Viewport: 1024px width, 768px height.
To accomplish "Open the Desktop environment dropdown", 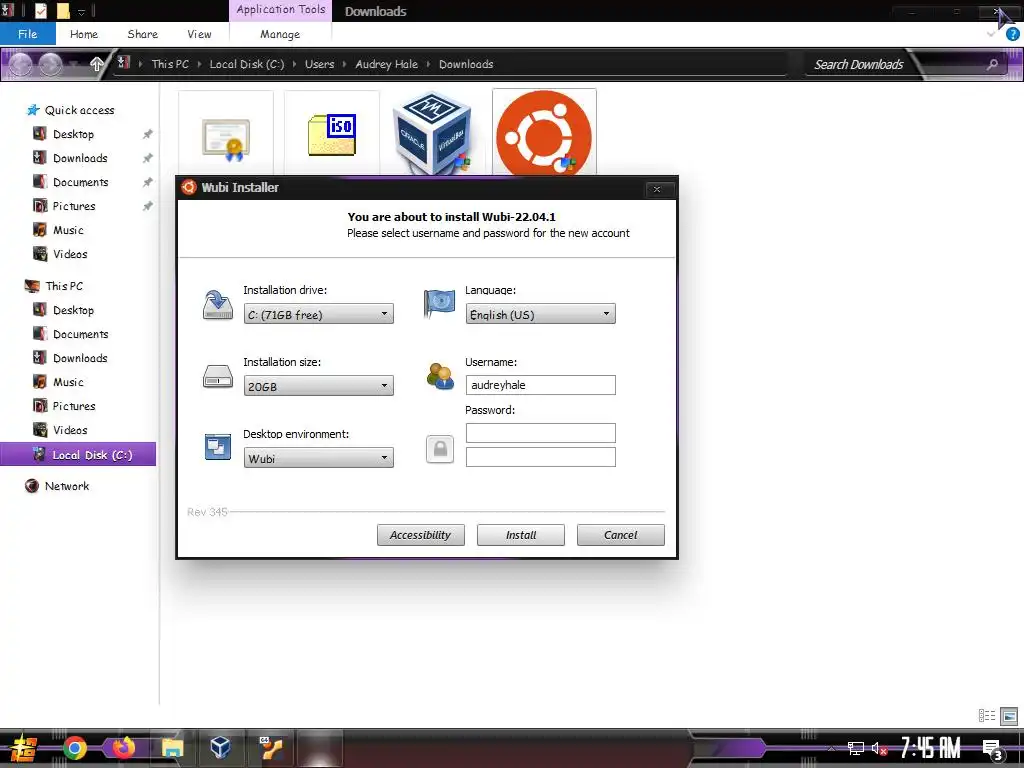I will point(318,458).
